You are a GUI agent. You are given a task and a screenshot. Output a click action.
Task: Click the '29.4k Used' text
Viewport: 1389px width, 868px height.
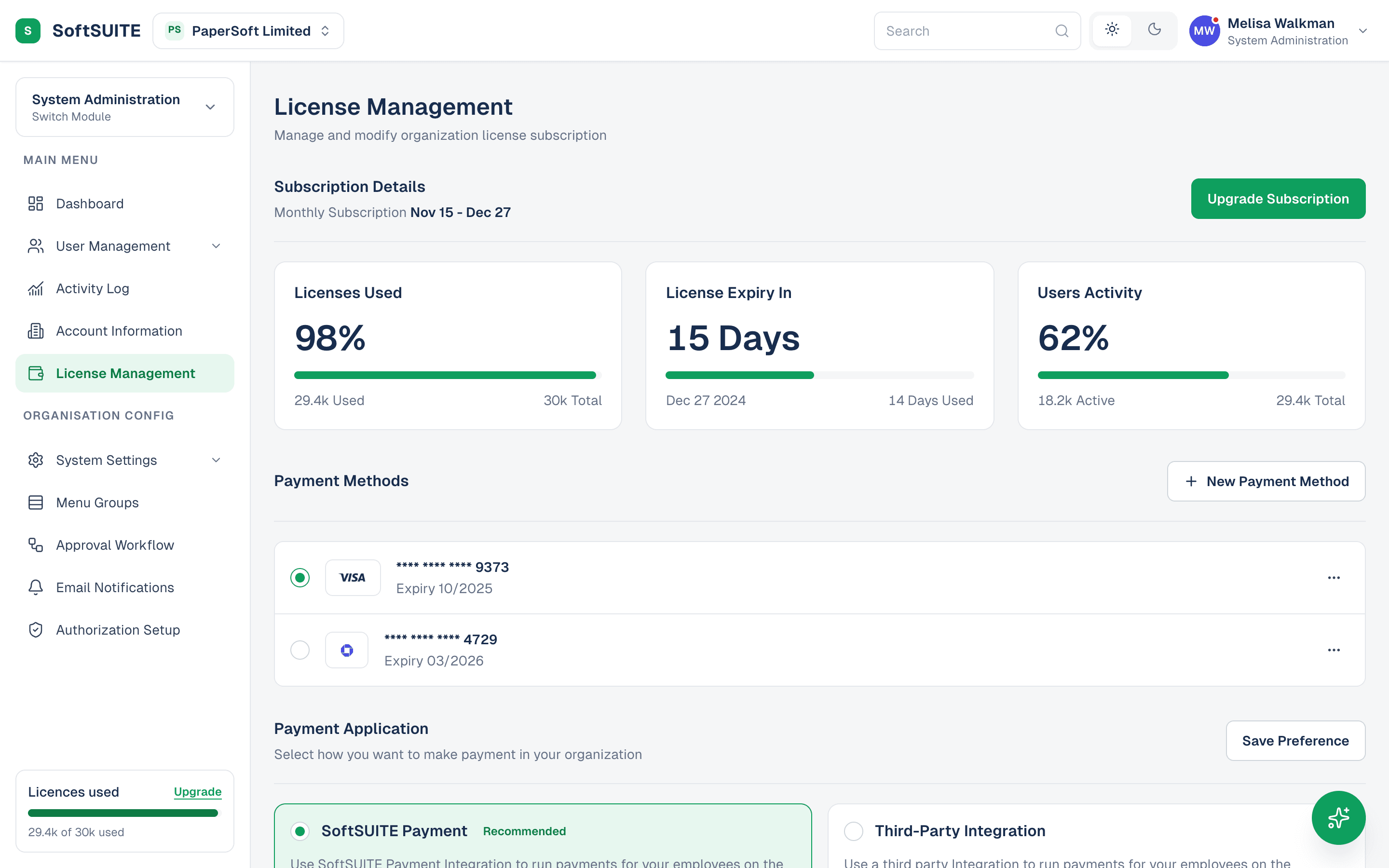(329, 400)
